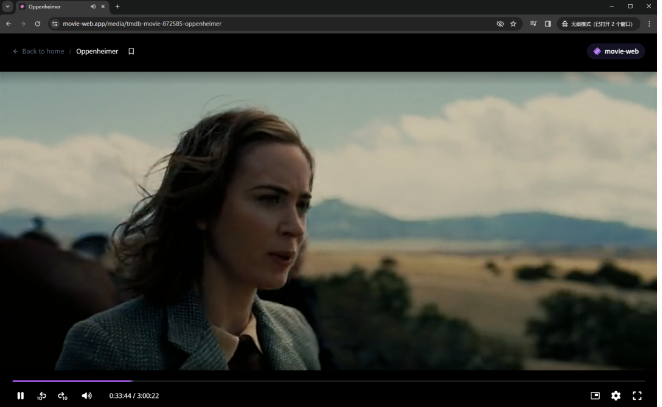Star this page in browser bookmarks
The height and width of the screenshot is (407, 662).
(x=513, y=23)
